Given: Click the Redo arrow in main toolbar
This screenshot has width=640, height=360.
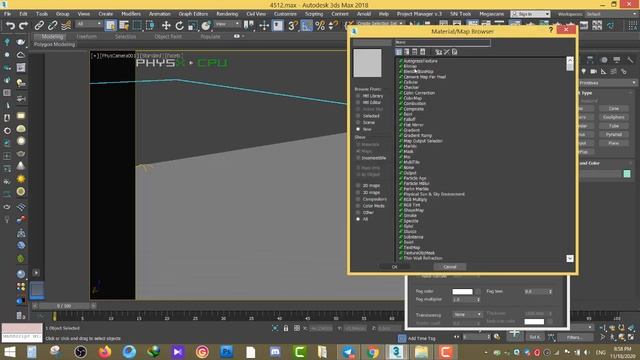Looking at the screenshot, I should (24, 25).
